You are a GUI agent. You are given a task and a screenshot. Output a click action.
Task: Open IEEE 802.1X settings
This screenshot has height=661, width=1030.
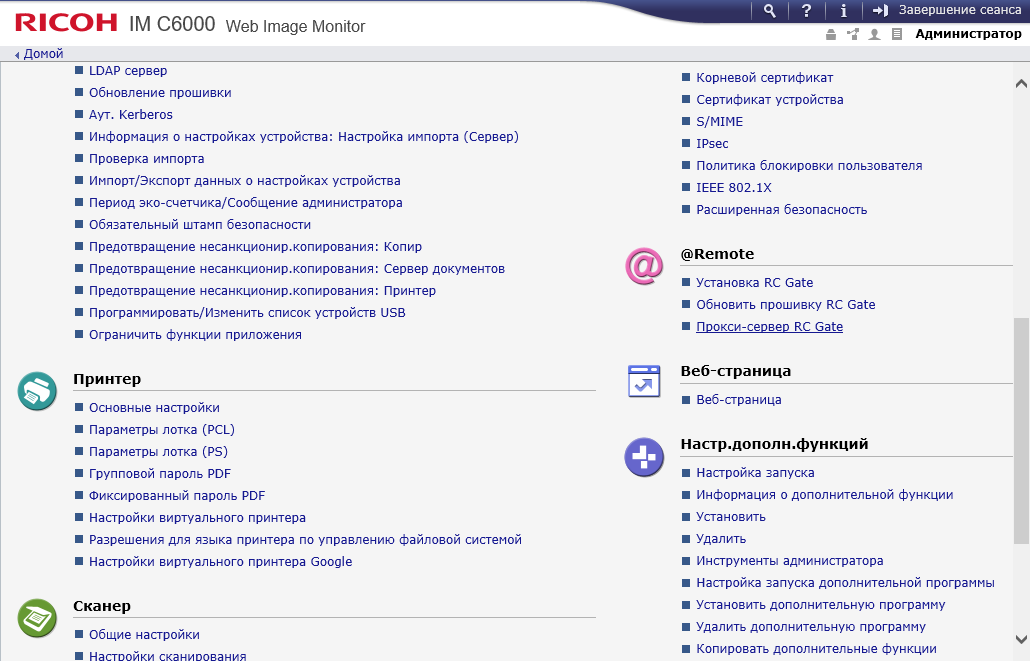[x=734, y=188]
